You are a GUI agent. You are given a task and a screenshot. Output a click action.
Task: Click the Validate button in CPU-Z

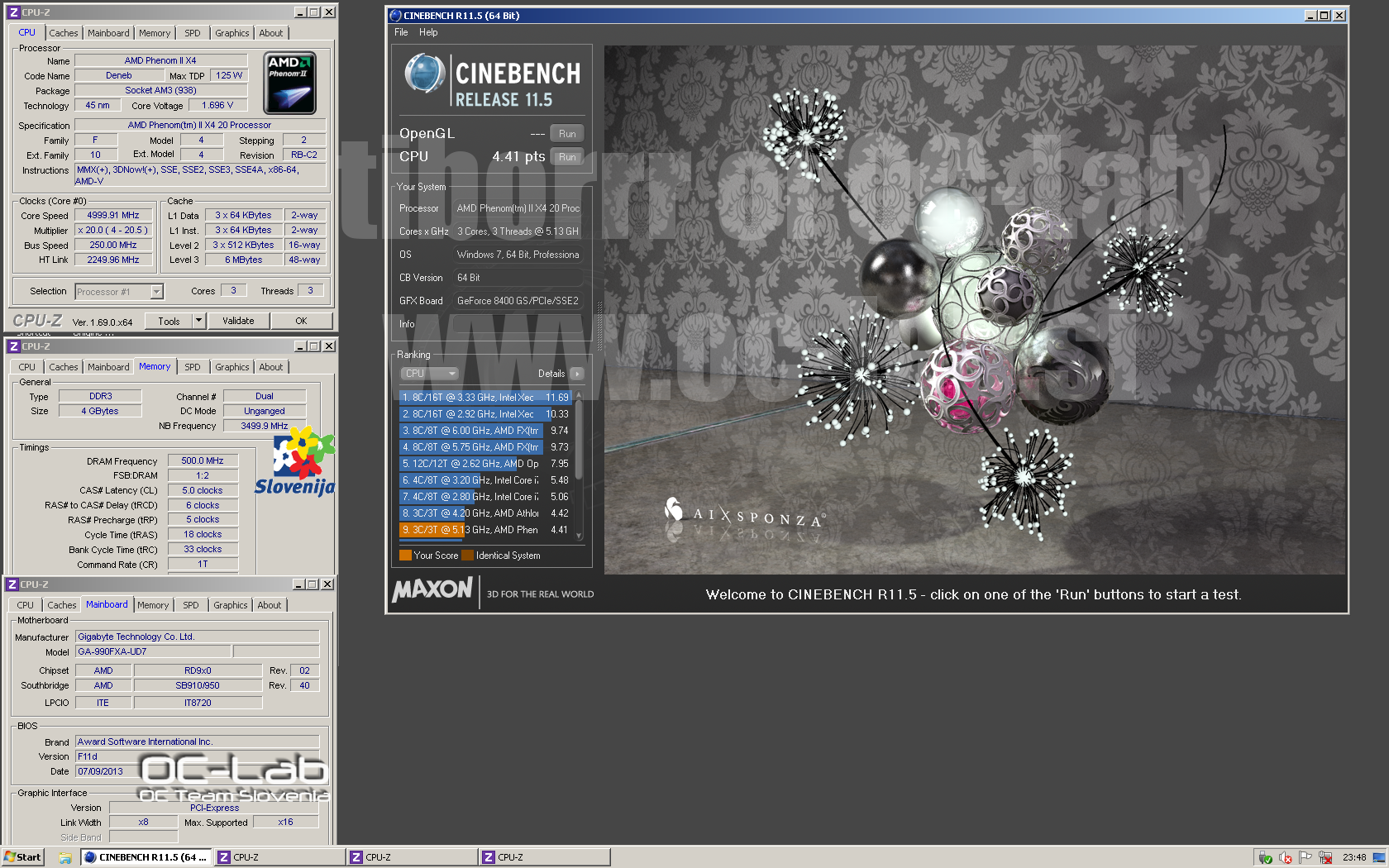[x=238, y=321]
